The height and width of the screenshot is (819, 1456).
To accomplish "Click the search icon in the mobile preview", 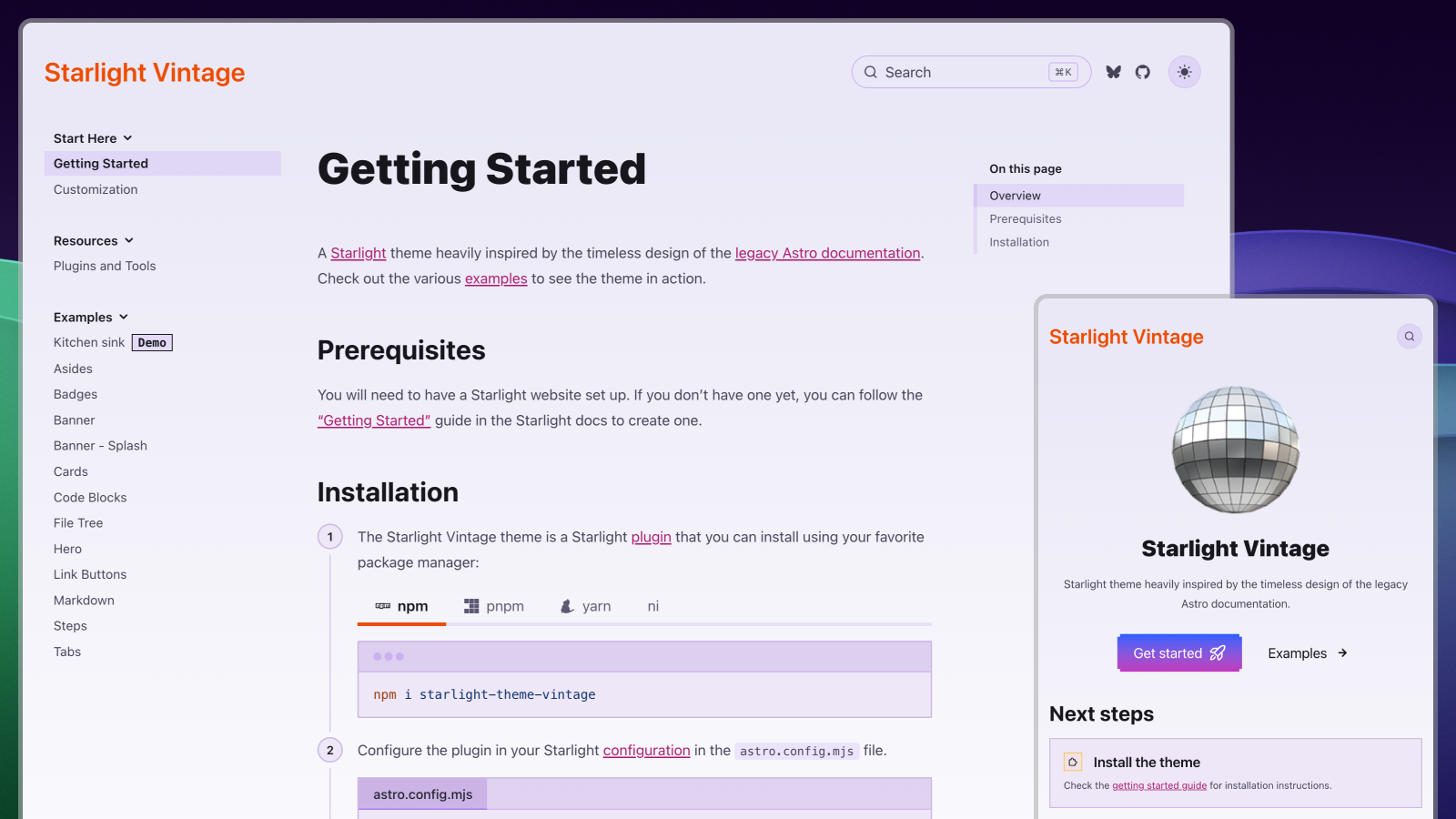I will (x=1410, y=337).
